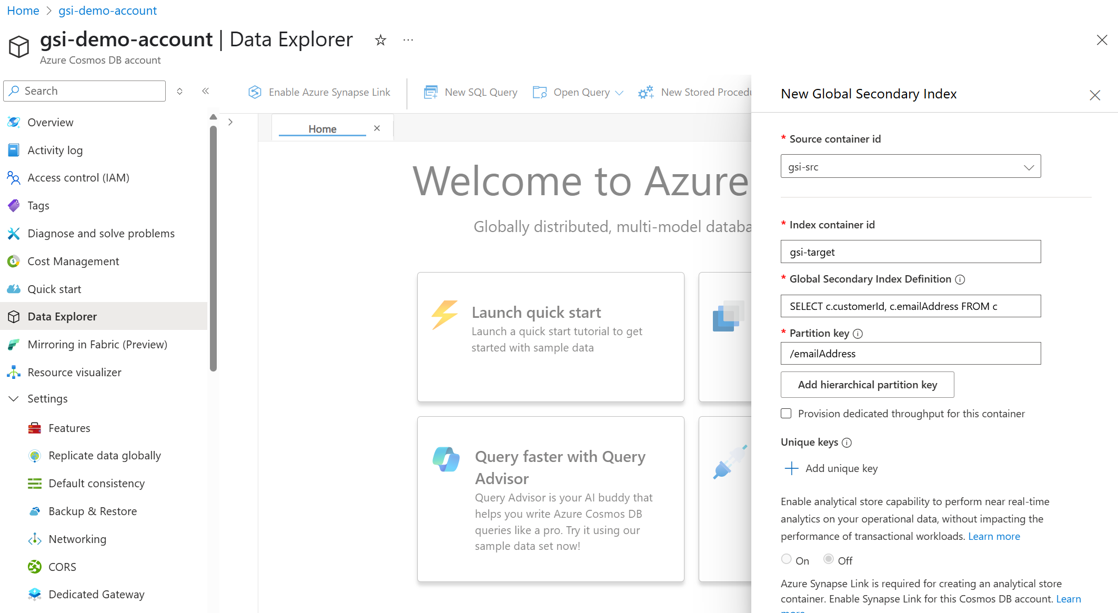This screenshot has height=613, width=1118.
Task: Click the sidebar vertical scrollbar
Action: point(213,248)
